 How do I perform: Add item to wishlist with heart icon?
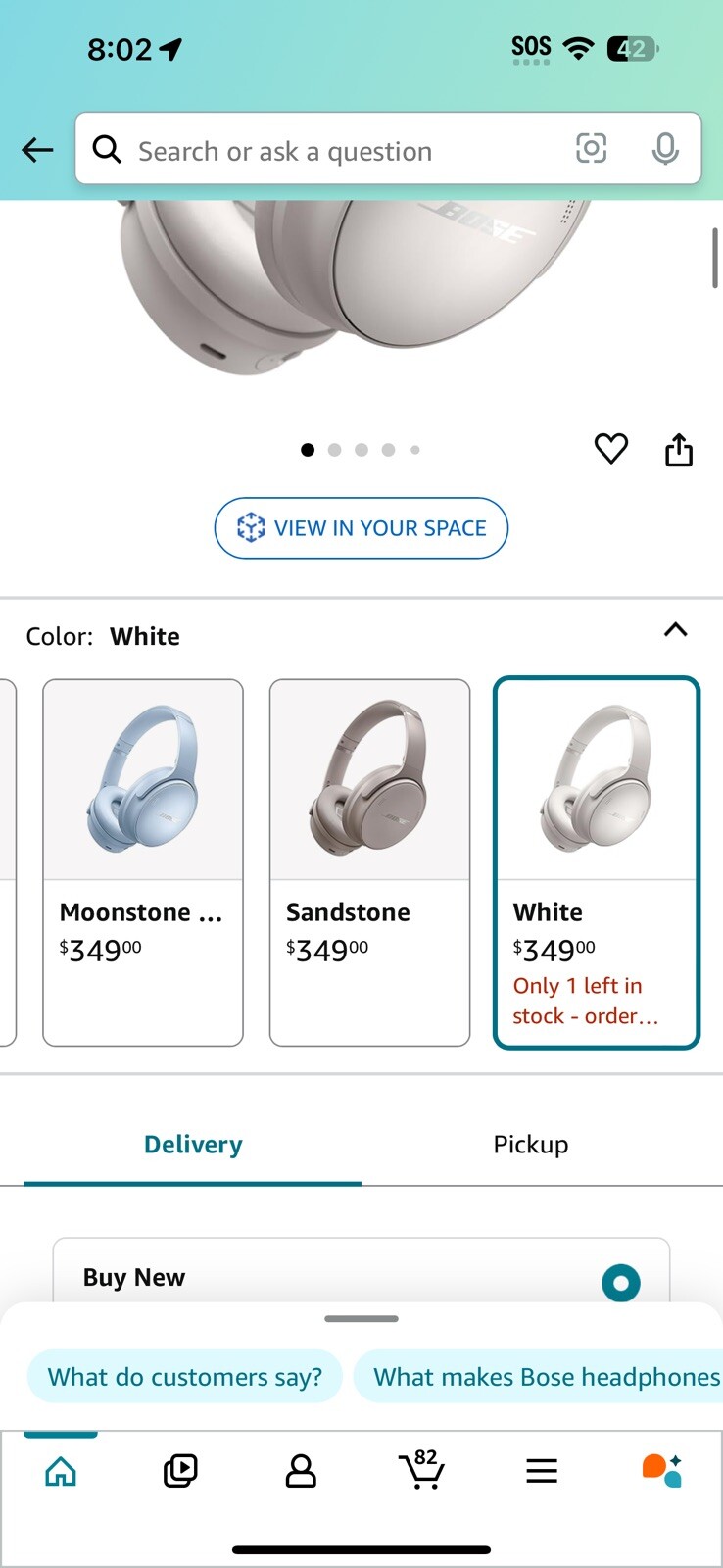coord(611,449)
